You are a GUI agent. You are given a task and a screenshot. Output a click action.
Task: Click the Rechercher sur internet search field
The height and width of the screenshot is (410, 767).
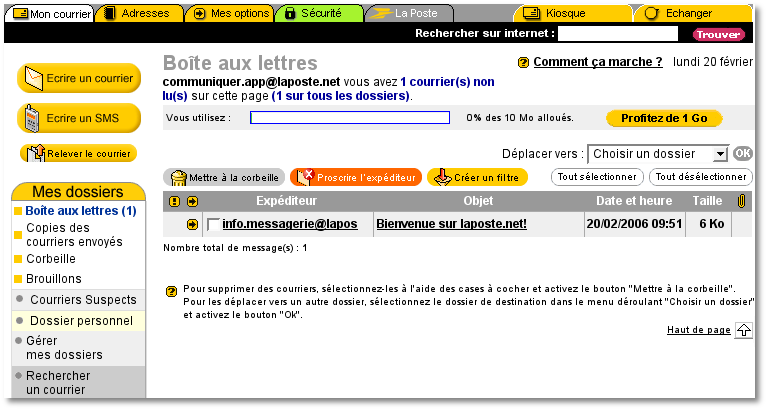pyautogui.click(x=618, y=34)
